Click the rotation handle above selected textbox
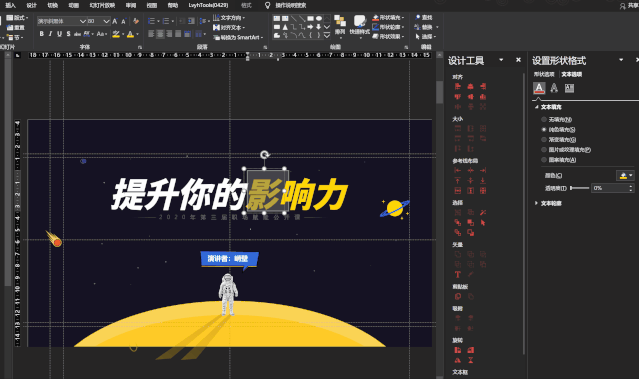Viewport: 639px width, 379px height. coord(264,154)
